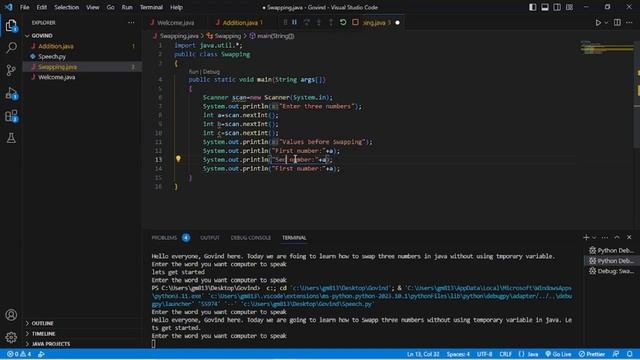640x360 pixels.
Task: Open the File menu
Action: [x=24, y=7]
